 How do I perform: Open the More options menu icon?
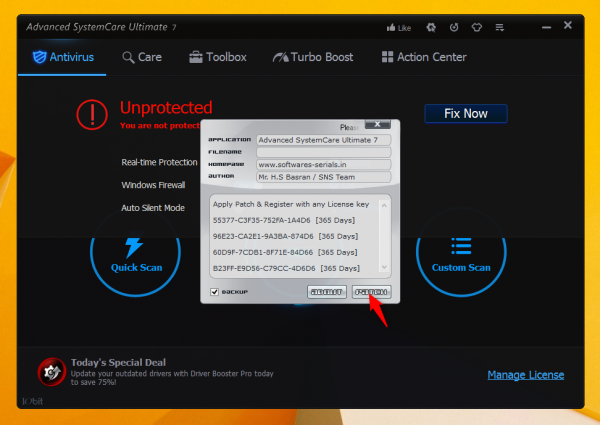[x=499, y=27]
